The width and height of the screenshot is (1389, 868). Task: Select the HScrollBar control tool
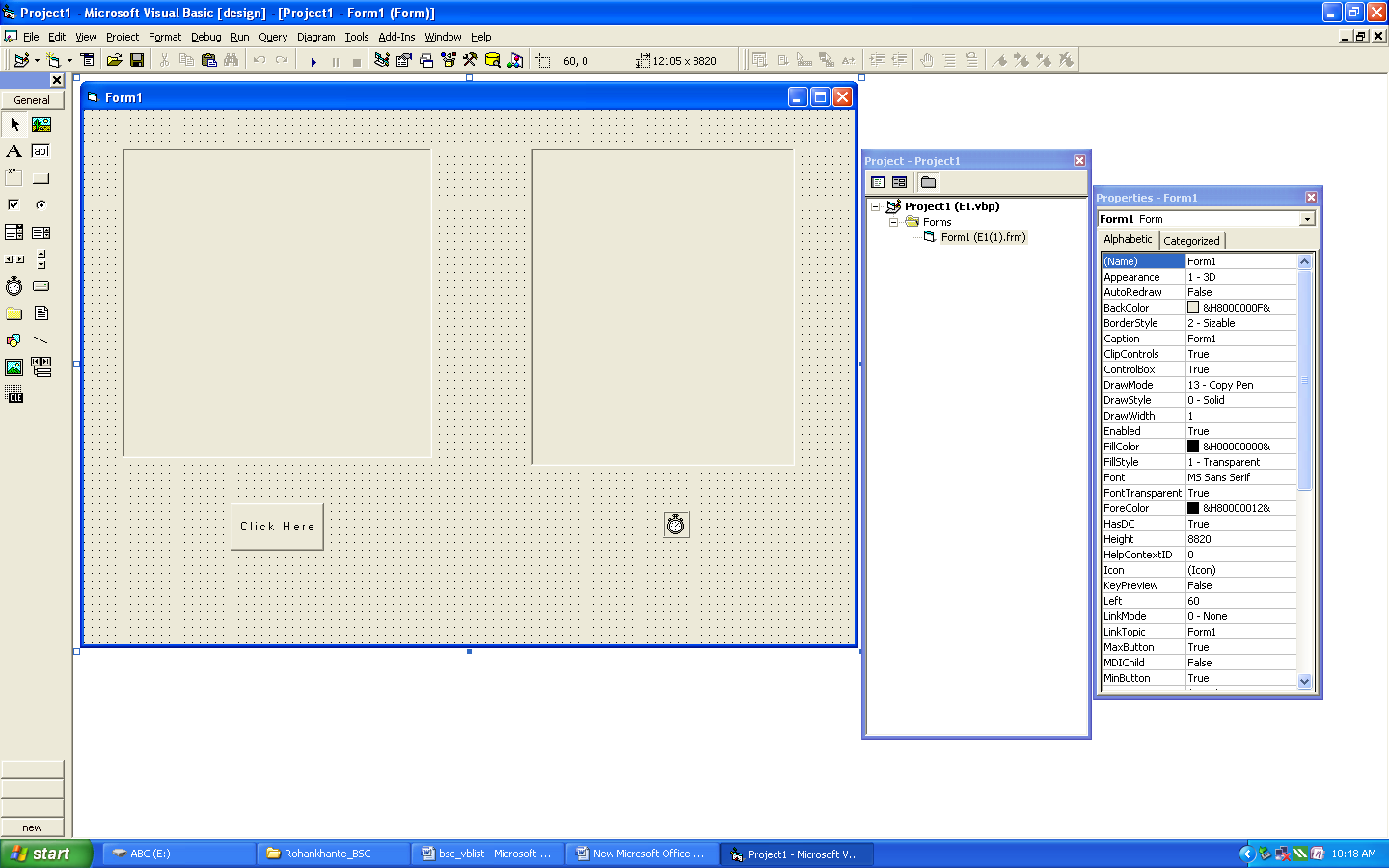pos(14,259)
